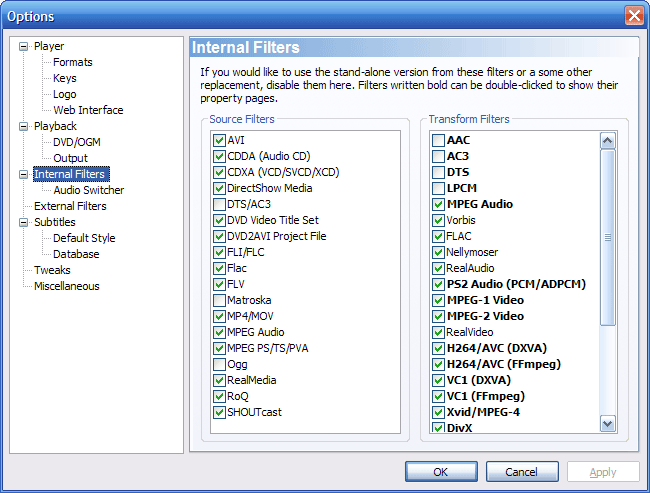This screenshot has width=650, height=493.
Task: Toggle the Ogg source filter checkbox
Action: 219,364
